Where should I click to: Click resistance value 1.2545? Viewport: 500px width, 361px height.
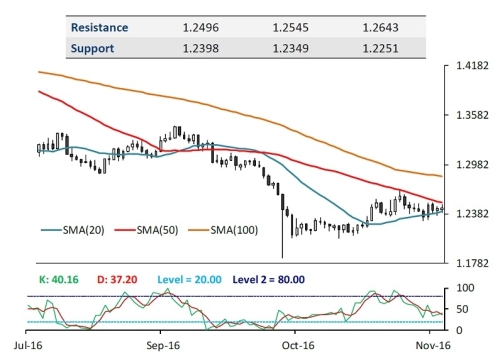[290, 27]
